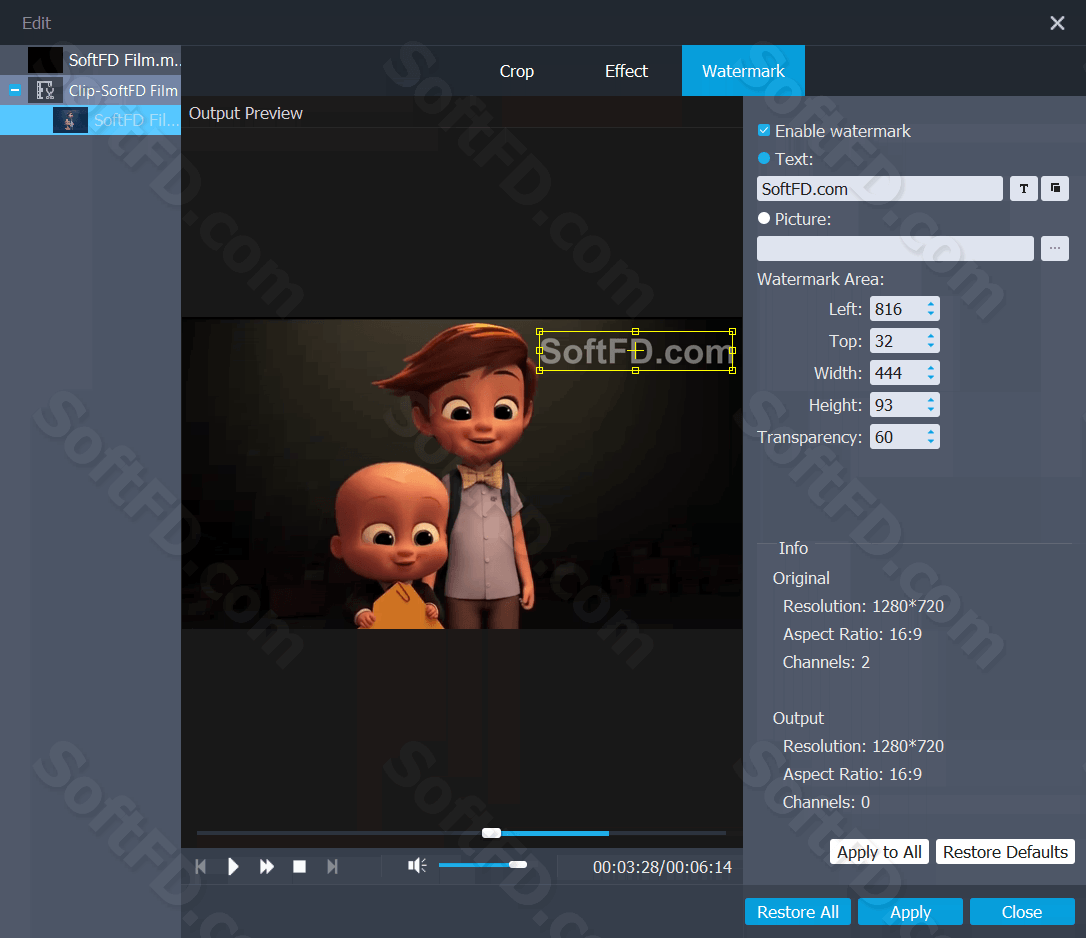
Task: Switch to the Crop tab
Action: coord(517,71)
